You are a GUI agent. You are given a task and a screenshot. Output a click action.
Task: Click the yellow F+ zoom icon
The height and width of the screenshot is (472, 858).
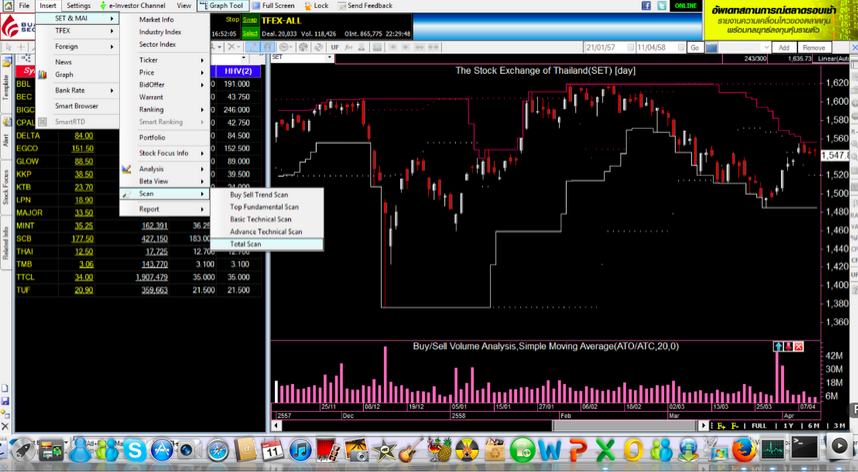[721, 426]
